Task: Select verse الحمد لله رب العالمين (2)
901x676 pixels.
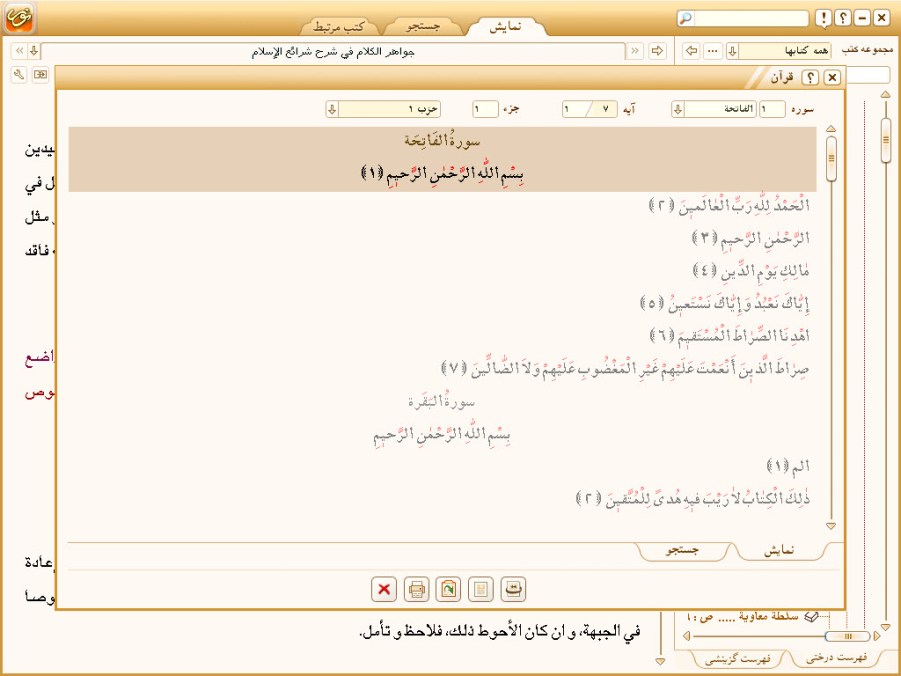Action: (729, 205)
